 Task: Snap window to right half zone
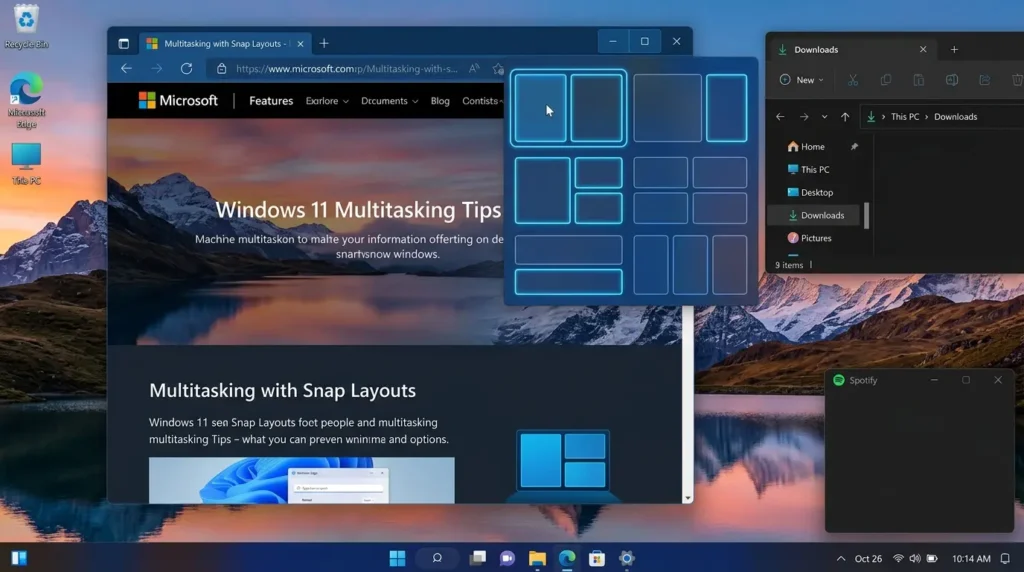[596, 108]
